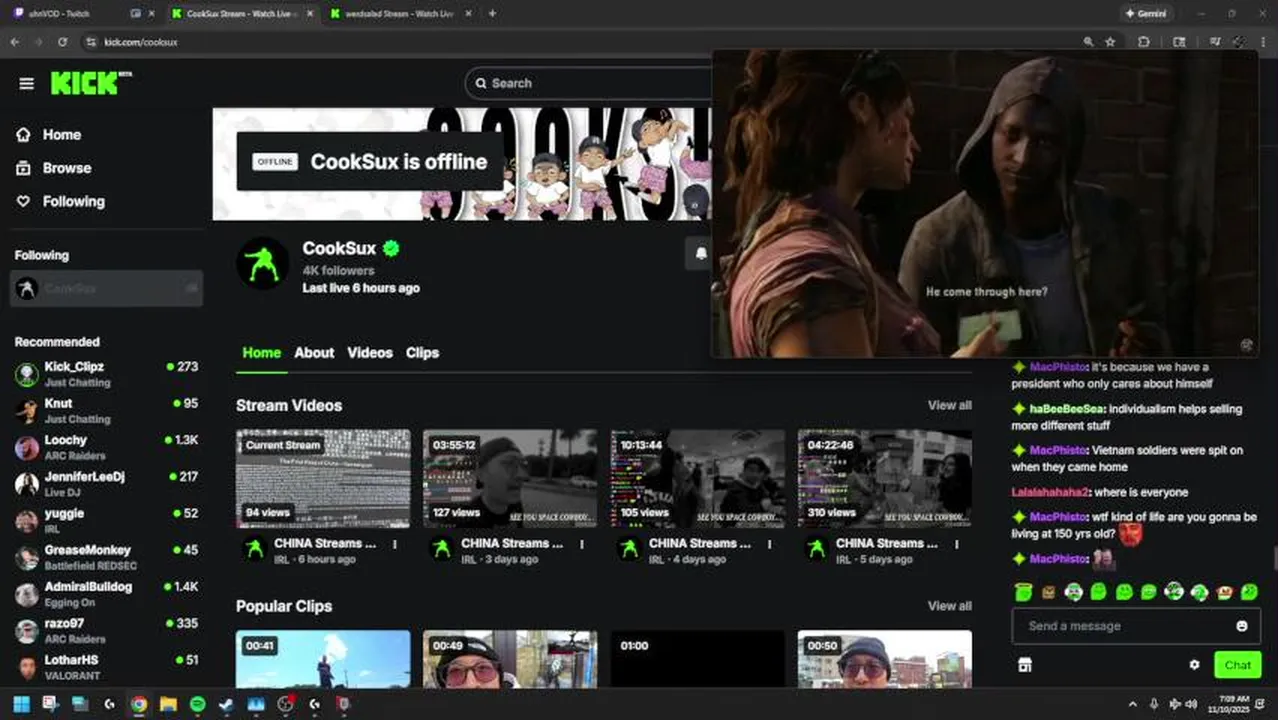The width and height of the screenshot is (1278, 720).
Task: Bookmark this page with the star
Action: click(x=1110, y=42)
